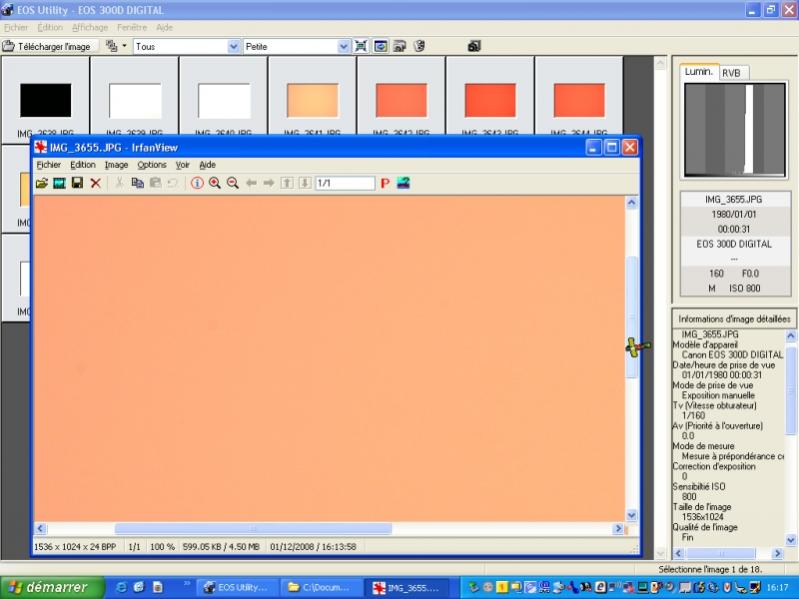The height and width of the screenshot is (599, 799).
Task: Click the EOS Utility camera icon on toolbar
Action: tap(474, 46)
